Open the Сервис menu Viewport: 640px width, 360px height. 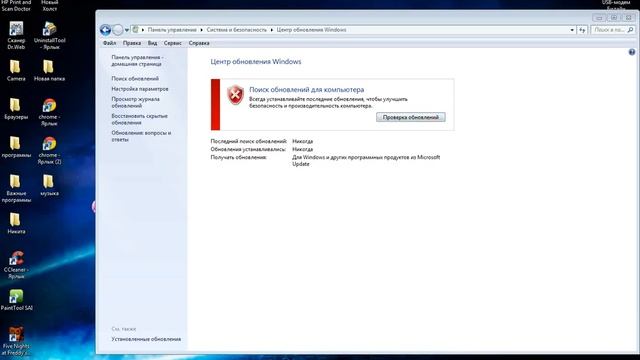click(x=173, y=43)
